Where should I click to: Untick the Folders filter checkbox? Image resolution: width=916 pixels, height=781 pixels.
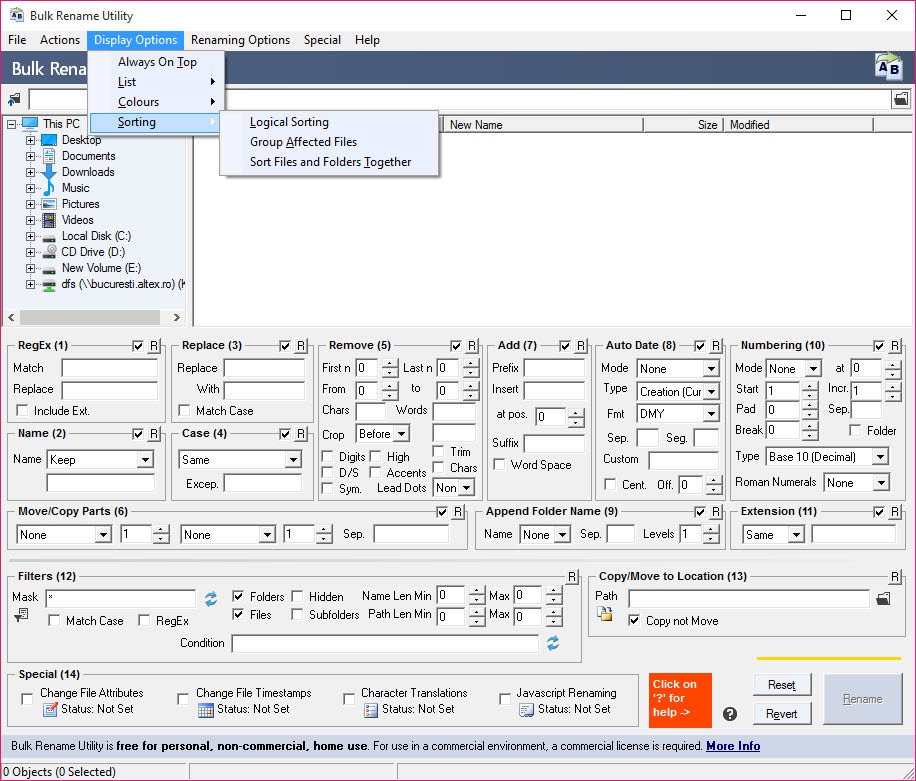coord(238,596)
